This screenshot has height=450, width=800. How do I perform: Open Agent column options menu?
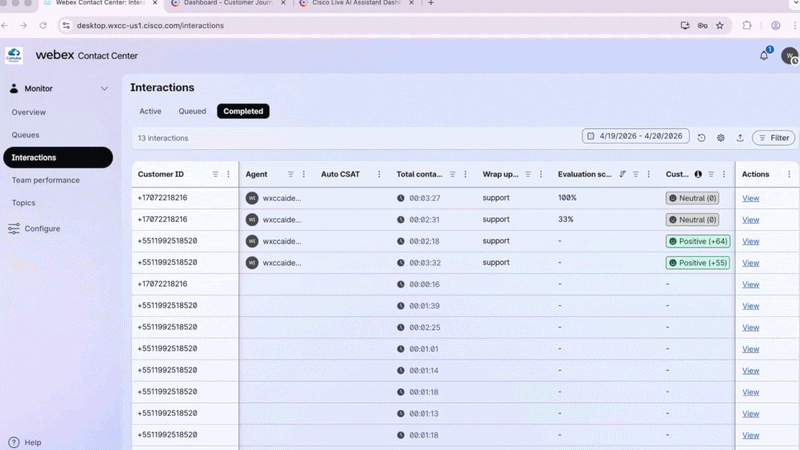304,174
